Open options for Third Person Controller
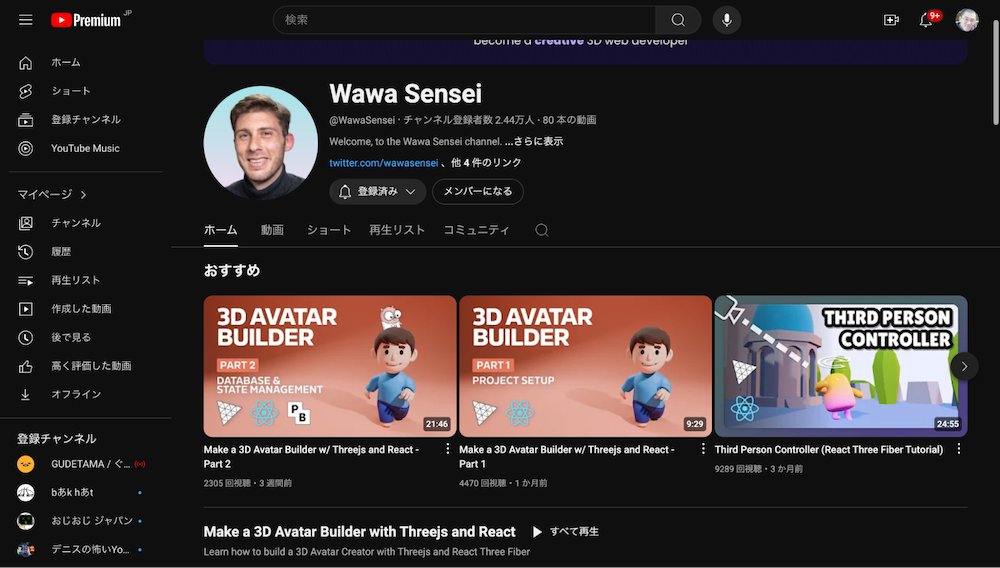Image resolution: width=1000 pixels, height=568 pixels. [959, 449]
